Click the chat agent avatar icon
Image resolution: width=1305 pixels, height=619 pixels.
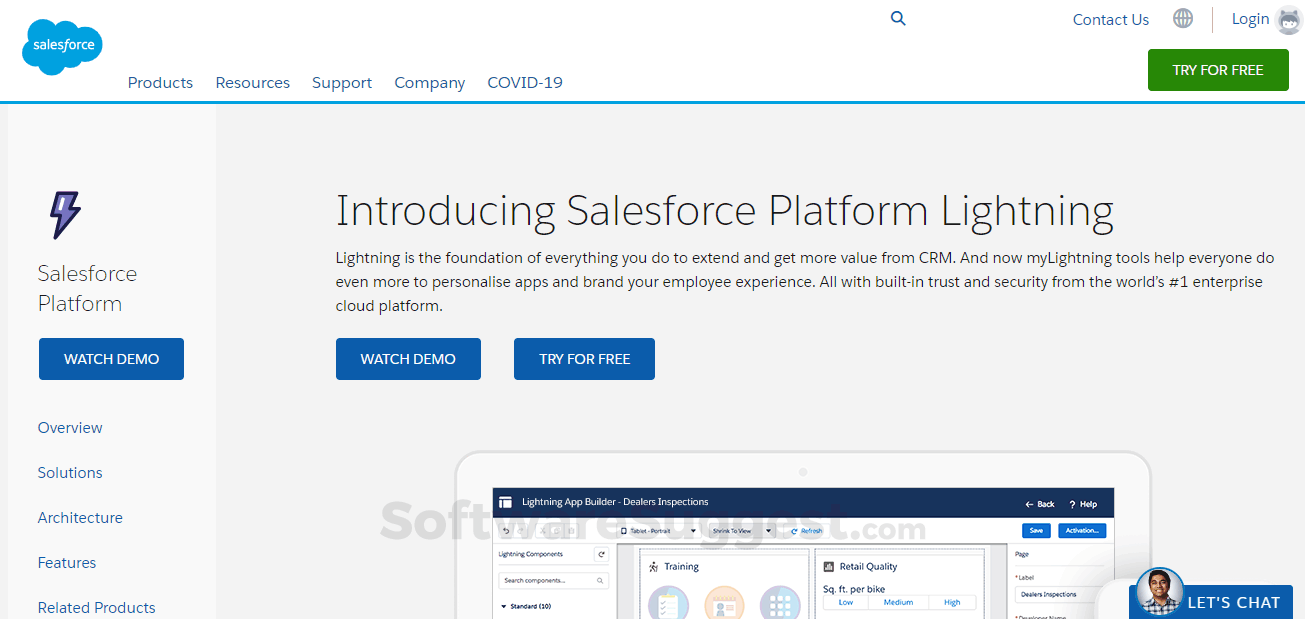coord(1158,588)
